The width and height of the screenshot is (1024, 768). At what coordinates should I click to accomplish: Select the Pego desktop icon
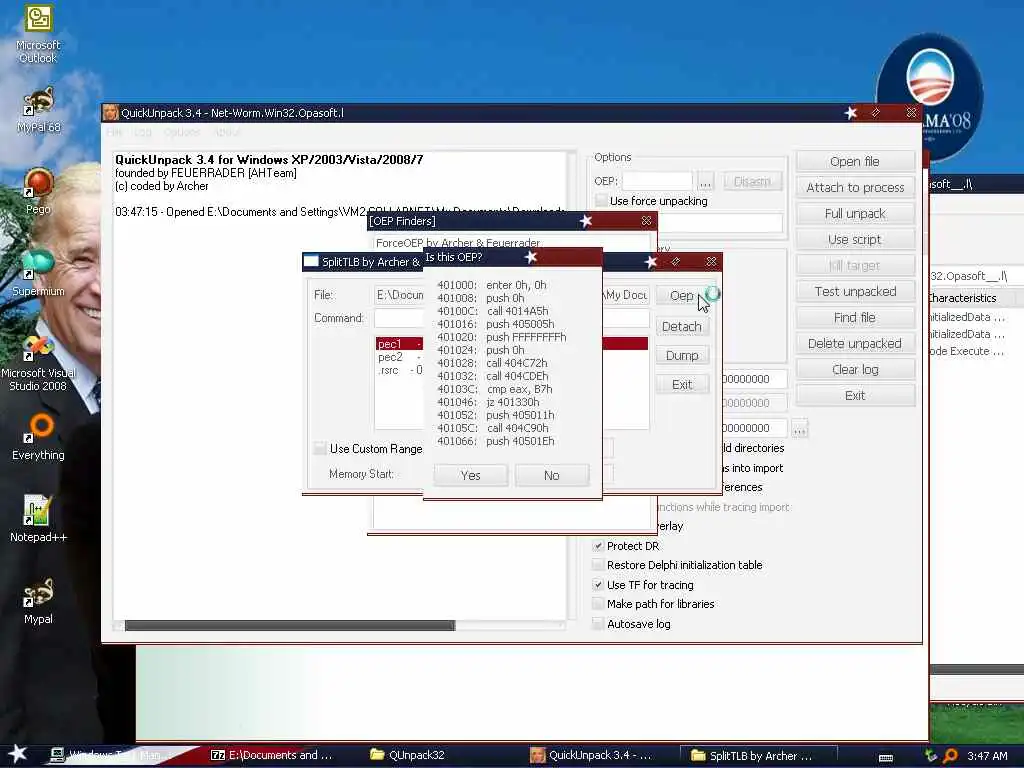click(38, 191)
